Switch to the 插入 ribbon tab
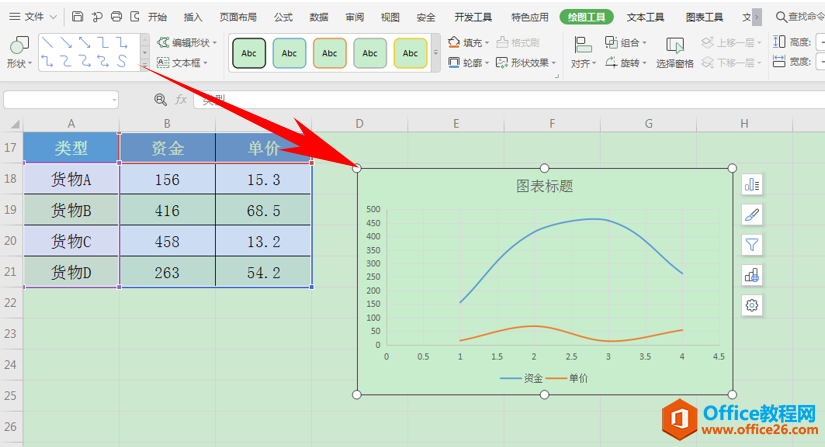This screenshot has width=825, height=447. pyautogui.click(x=193, y=17)
